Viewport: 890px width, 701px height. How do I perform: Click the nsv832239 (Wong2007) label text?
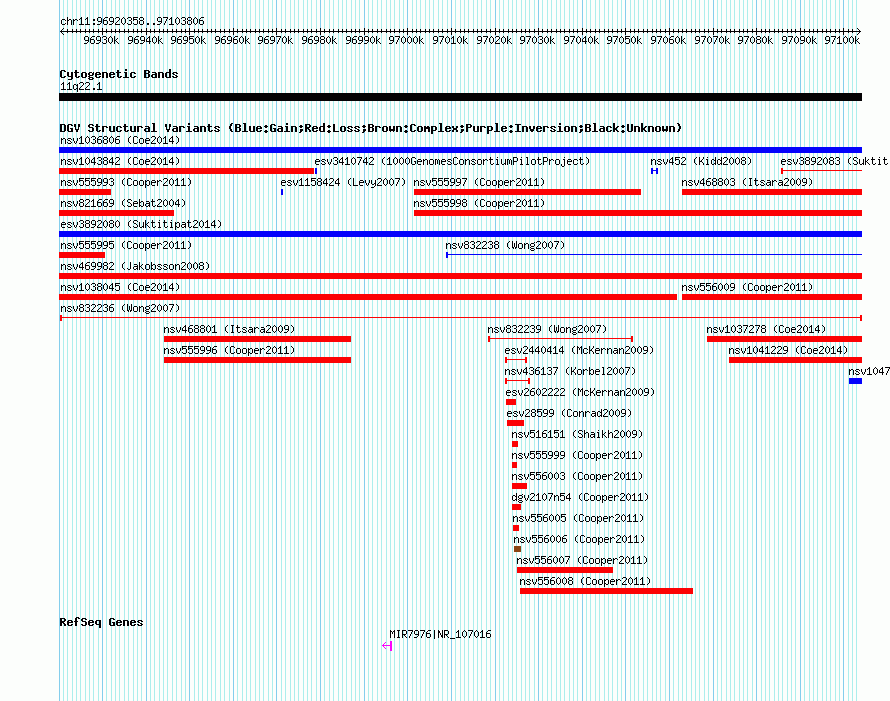(547, 329)
